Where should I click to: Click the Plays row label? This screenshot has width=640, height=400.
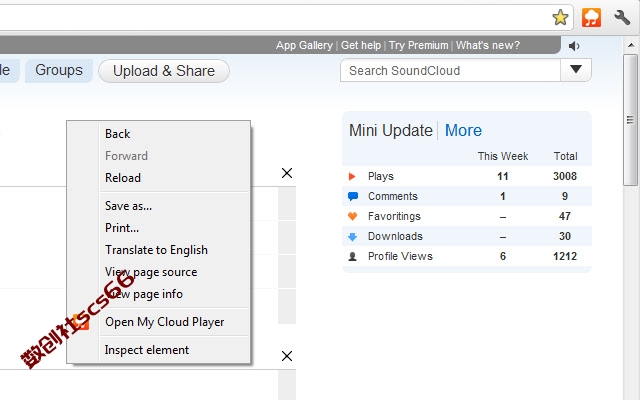coord(381,176)
